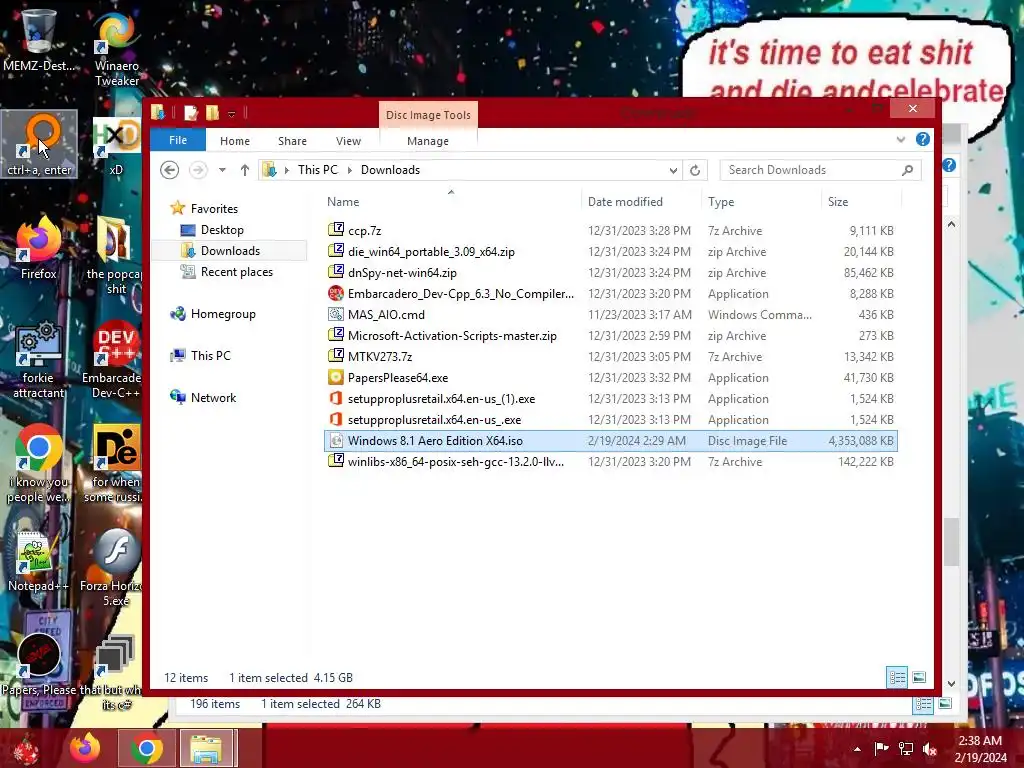The height and width of the screenshot is (768, 1024).
Task: Open Detect It Easy desktop shortcut
Action: pyautogui.click(x=115, y=464)
